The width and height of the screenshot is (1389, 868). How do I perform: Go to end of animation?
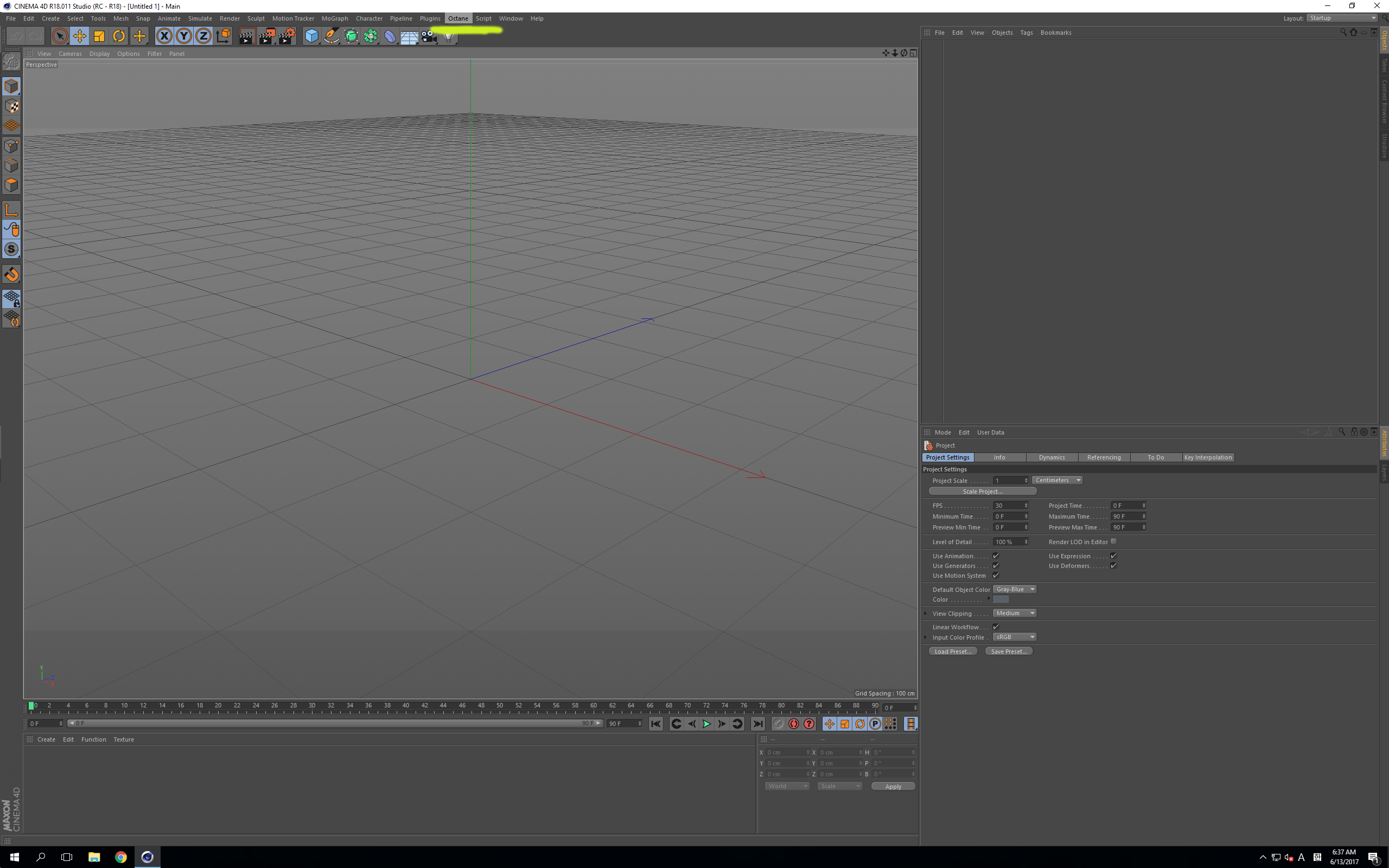757,724
